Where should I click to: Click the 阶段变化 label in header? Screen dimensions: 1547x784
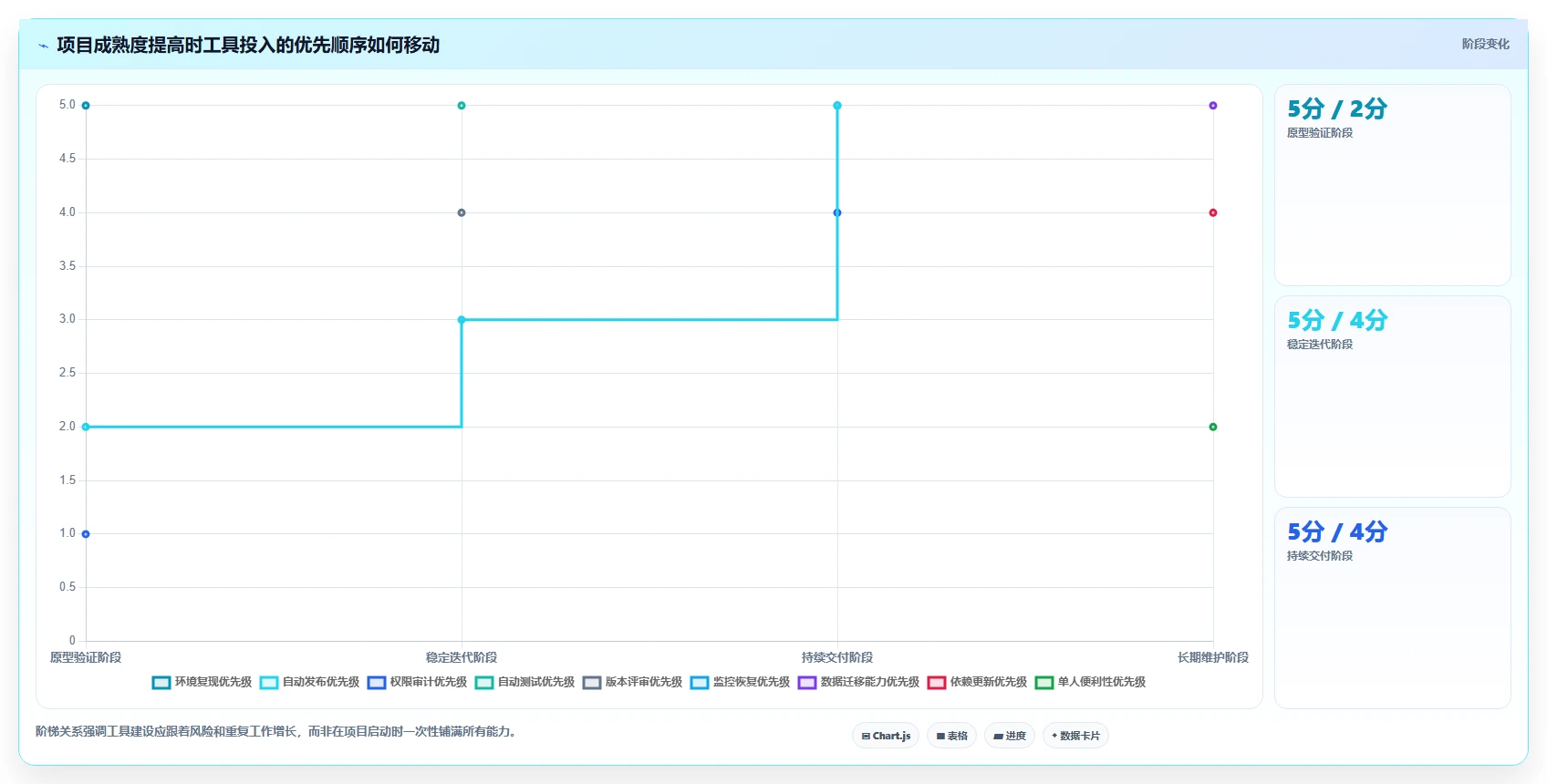[1485, 44]
